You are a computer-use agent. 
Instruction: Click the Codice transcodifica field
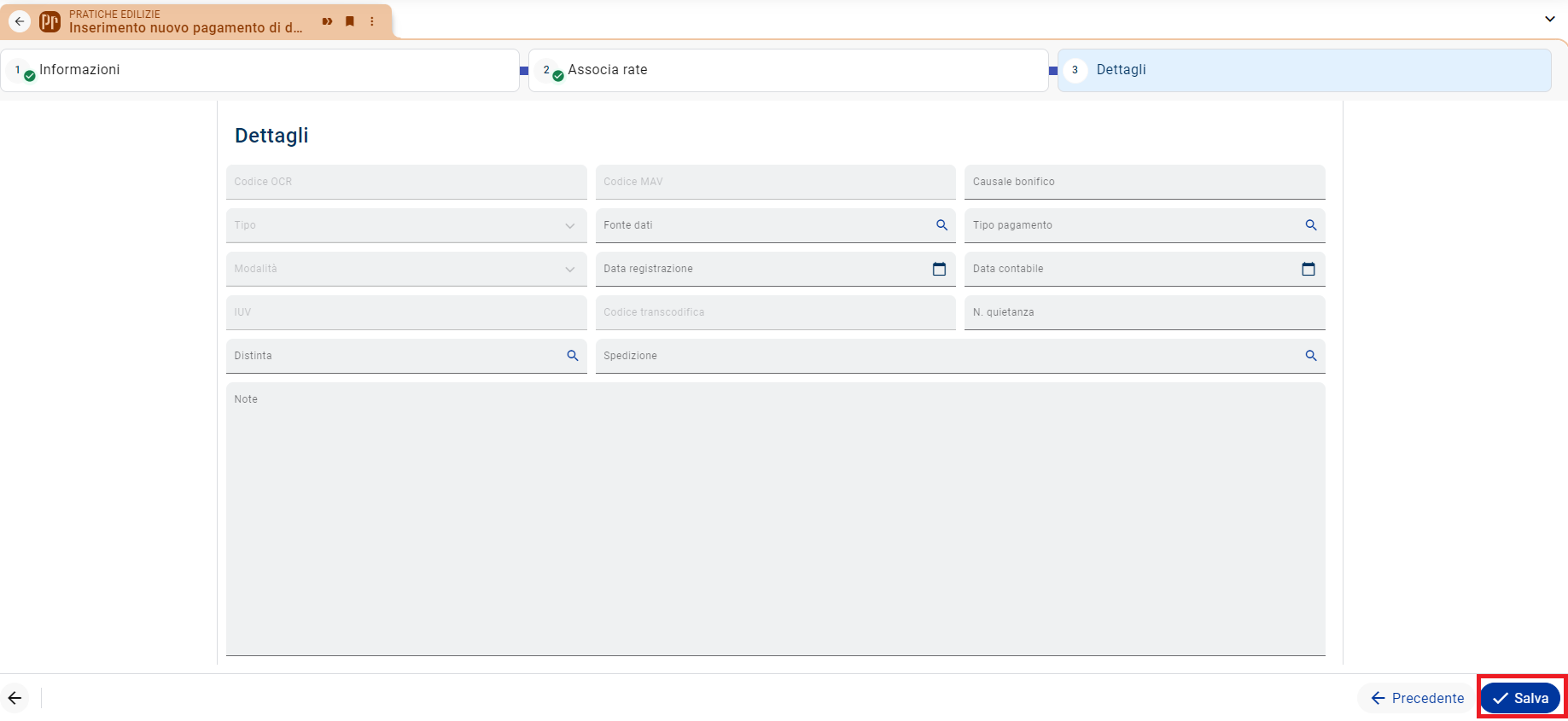coord(775,312)
